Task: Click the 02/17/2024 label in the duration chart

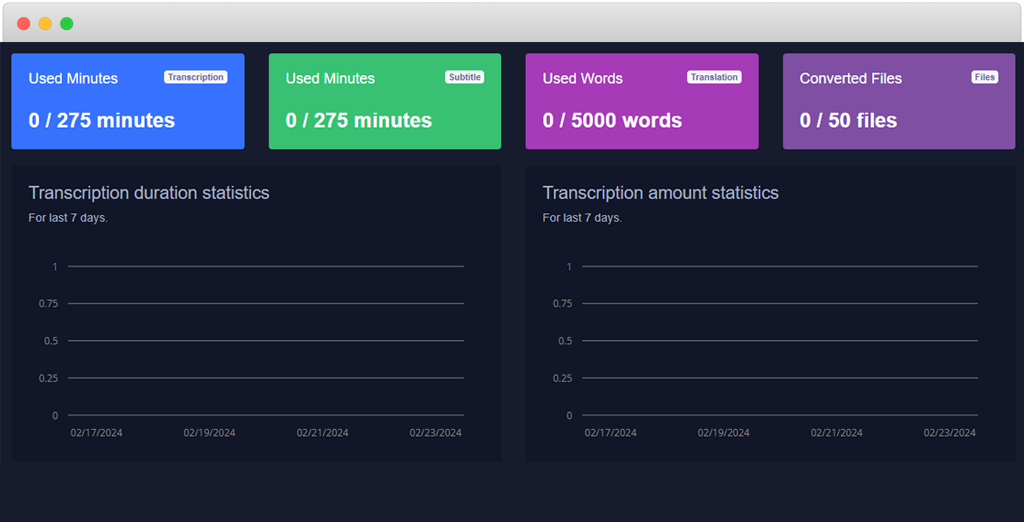Action: coord(96,433)
